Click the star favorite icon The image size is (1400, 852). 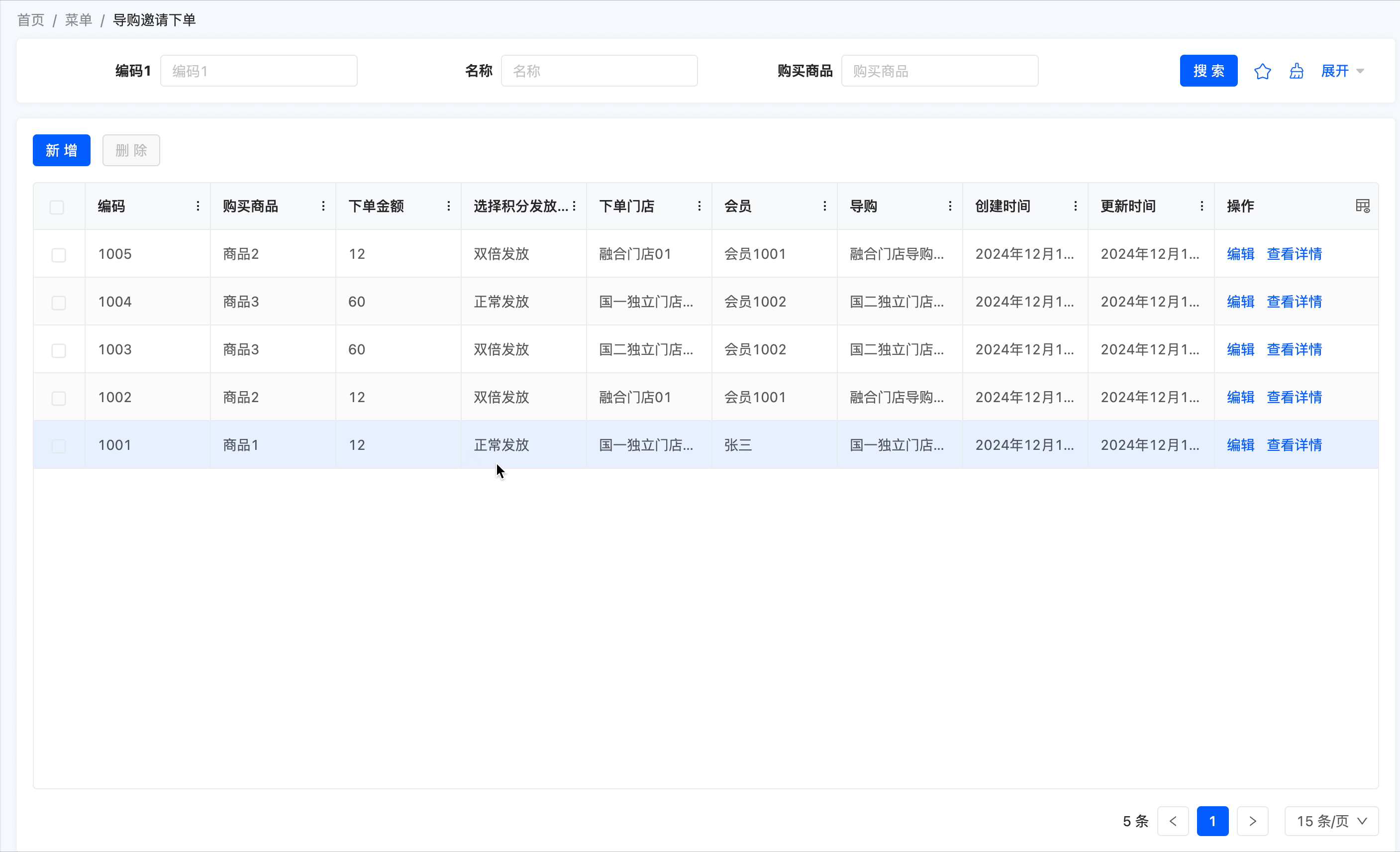1262,71
